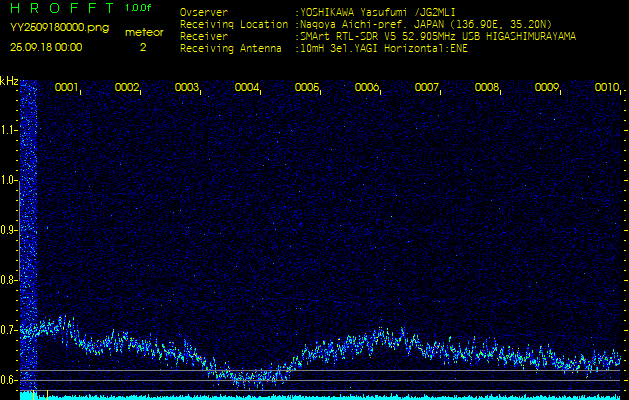
Task: Click the 26.09.18 00:00 timestamp
Action: [46, 47]
